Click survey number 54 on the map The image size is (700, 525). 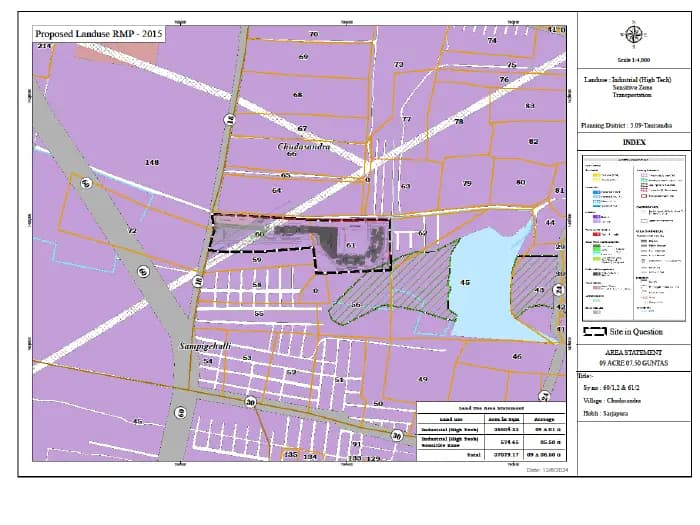click(x=208, y=361)
